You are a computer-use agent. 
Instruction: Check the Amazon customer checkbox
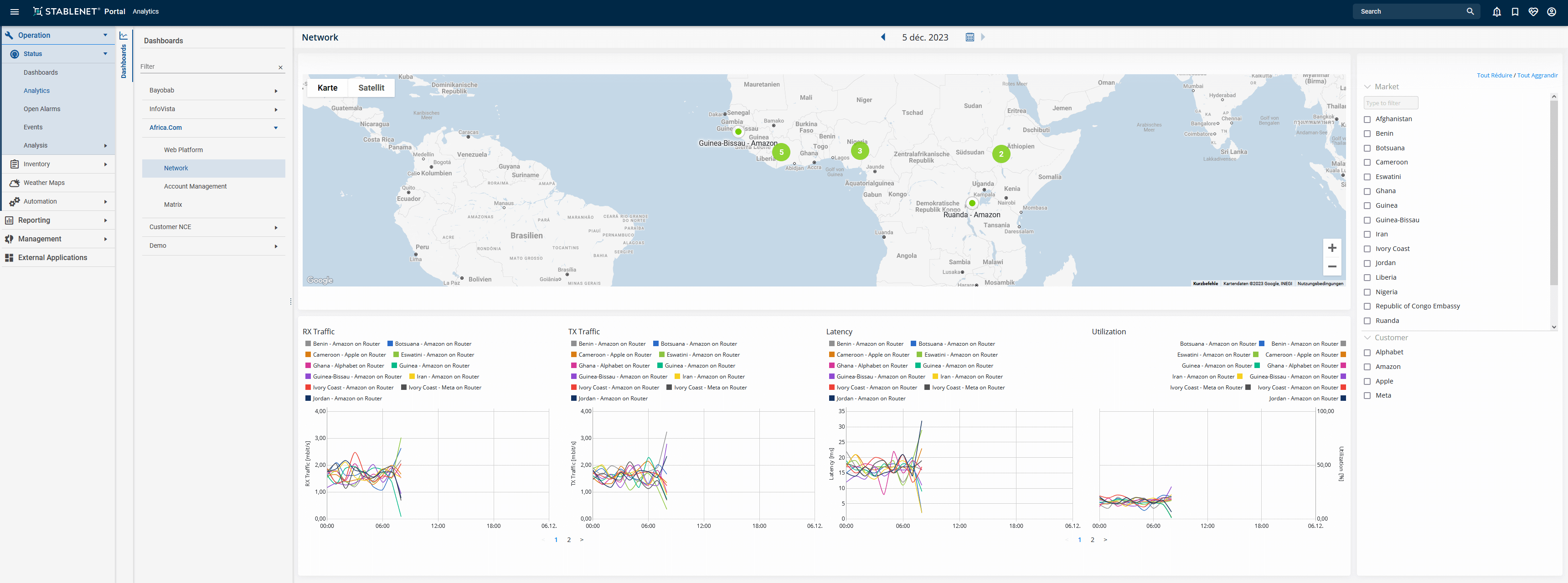tap(1367, 367)
